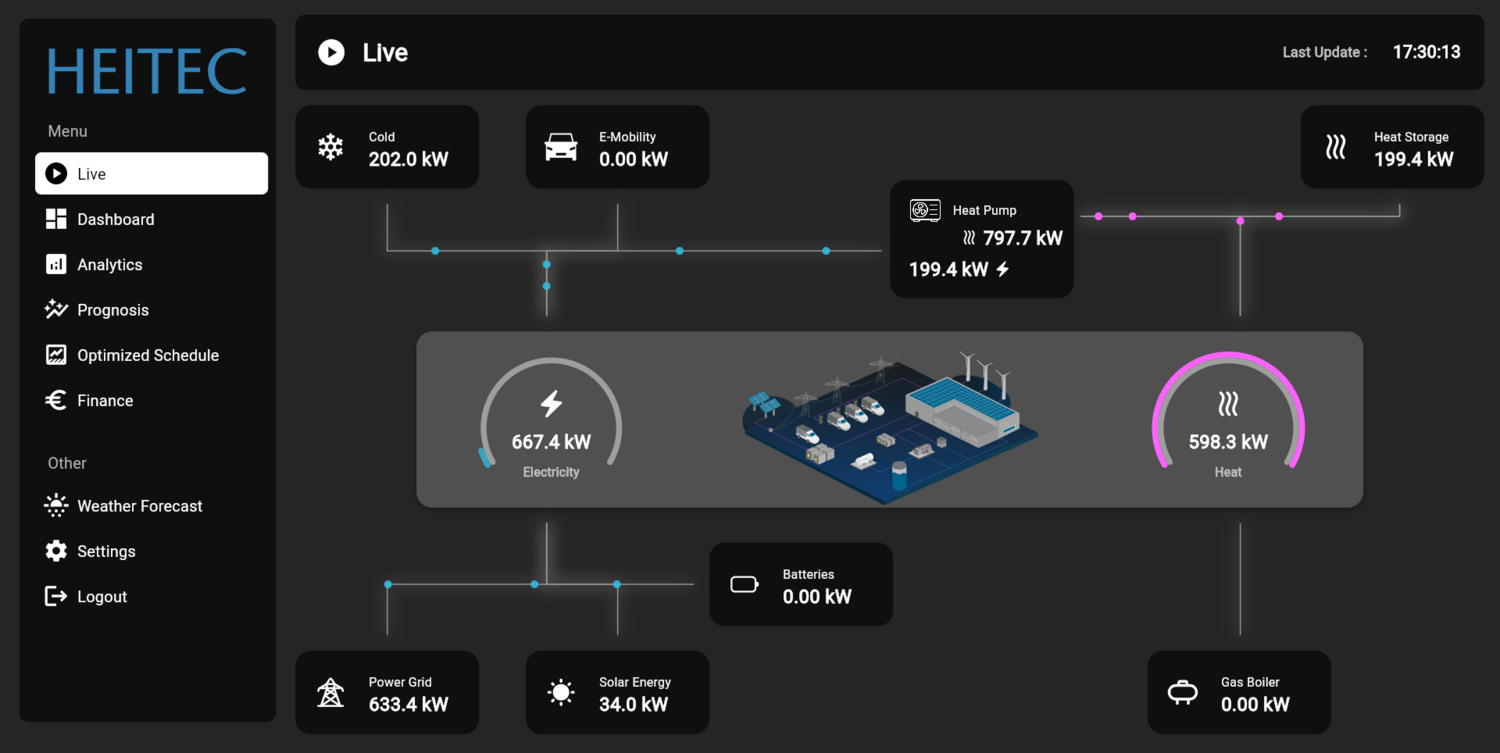Click the Gas Boiler tank icon

pyautogui.click(x=1182, y=692)
